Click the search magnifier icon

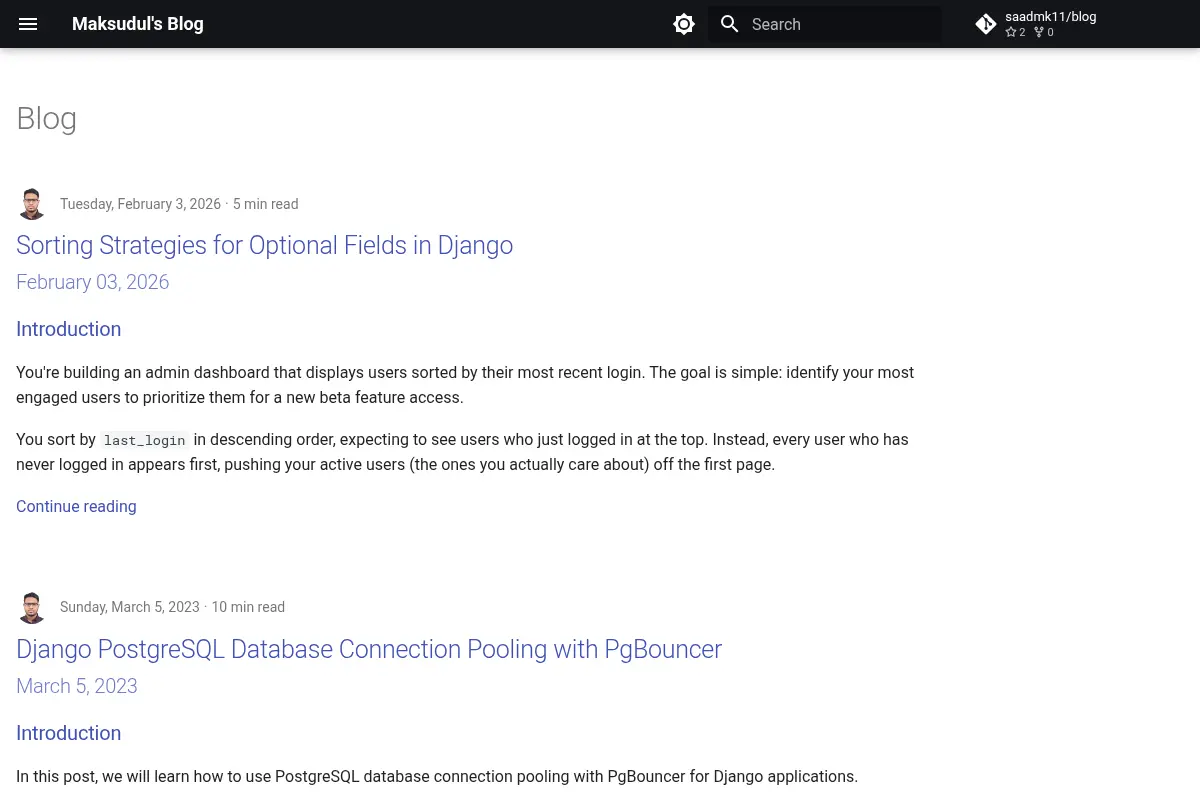pos(730,24)
